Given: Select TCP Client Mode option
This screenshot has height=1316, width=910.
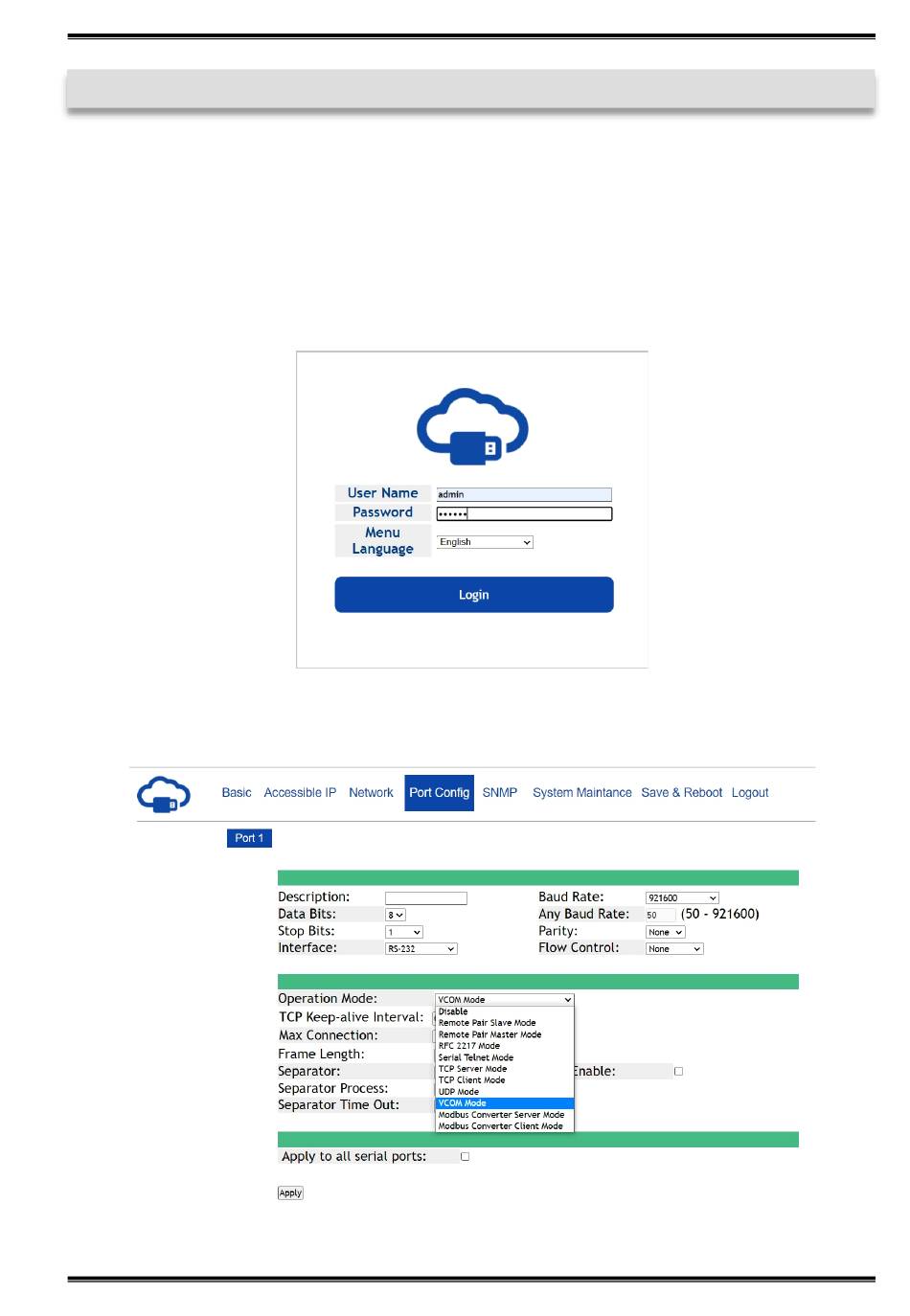Looking at the screenshot, I should [505, 1080].
